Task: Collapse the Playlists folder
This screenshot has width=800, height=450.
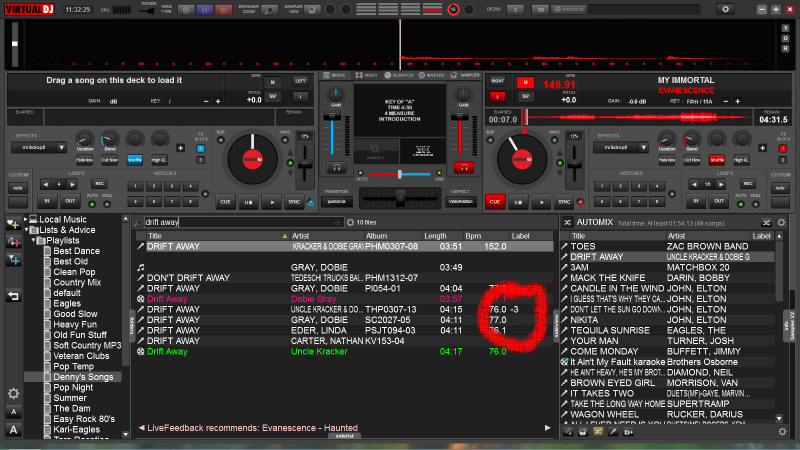Action: coord(33,240)
